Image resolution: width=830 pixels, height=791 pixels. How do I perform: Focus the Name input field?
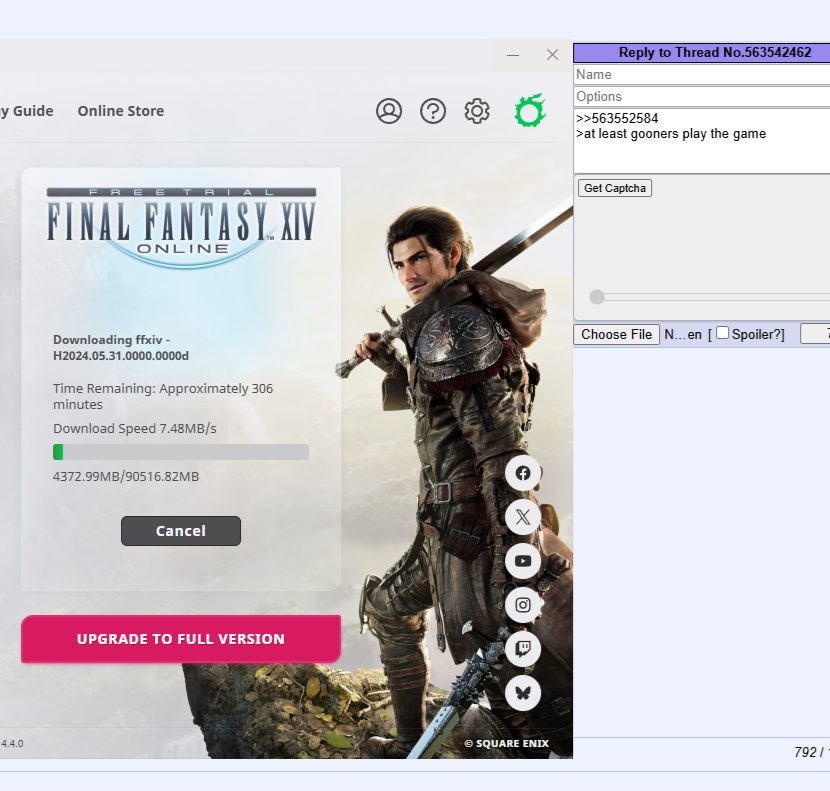click(701, 75)
